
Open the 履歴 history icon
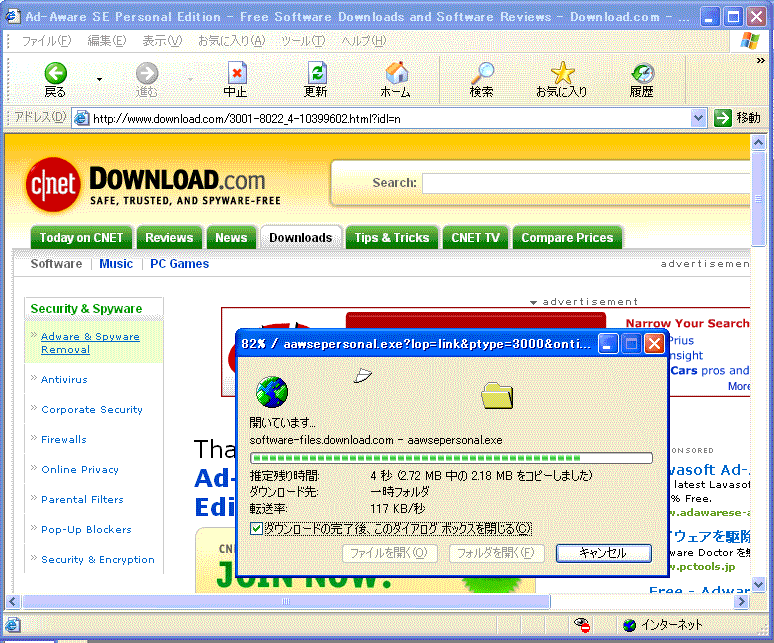642,73
